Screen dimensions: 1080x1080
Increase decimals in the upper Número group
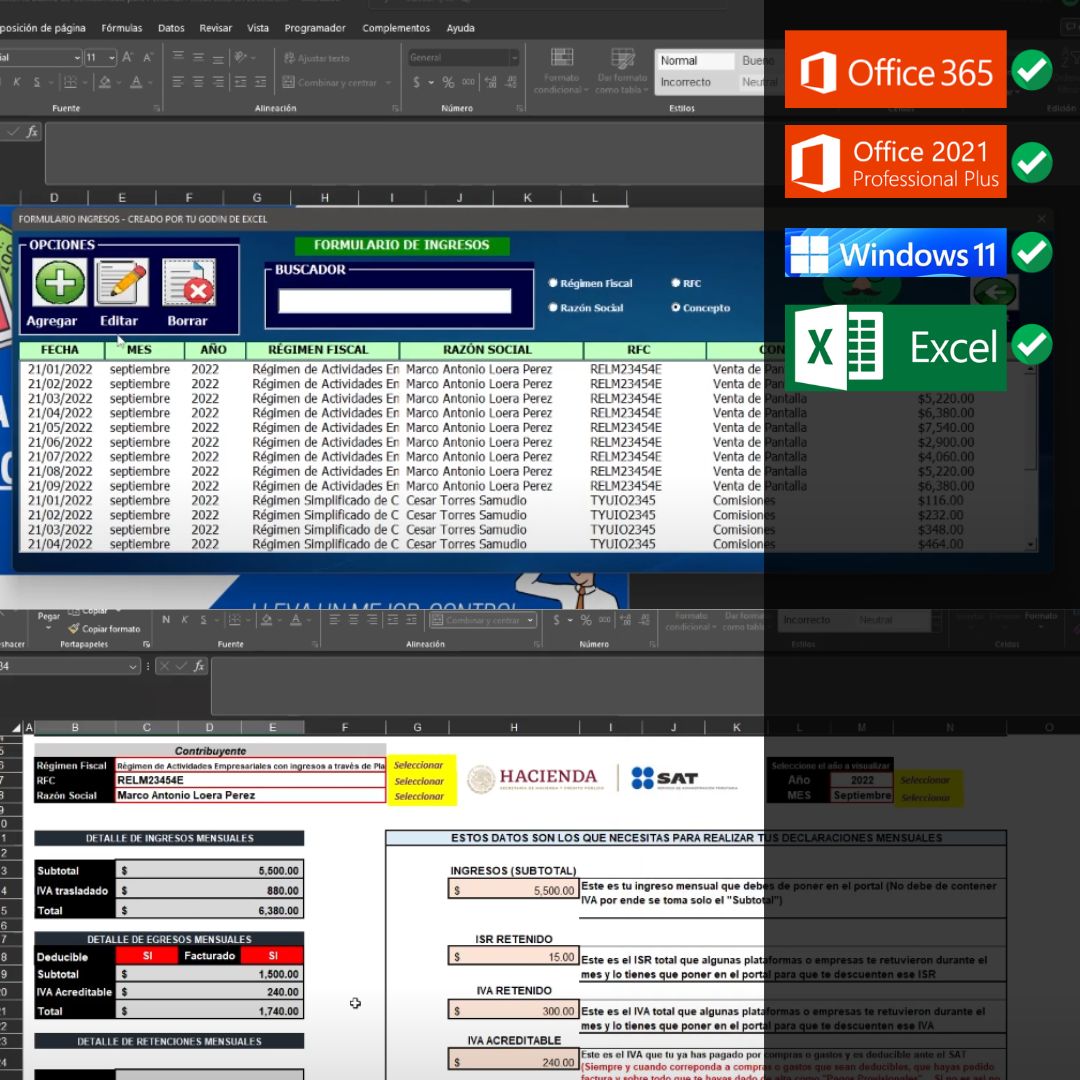[x=490, y=83]
